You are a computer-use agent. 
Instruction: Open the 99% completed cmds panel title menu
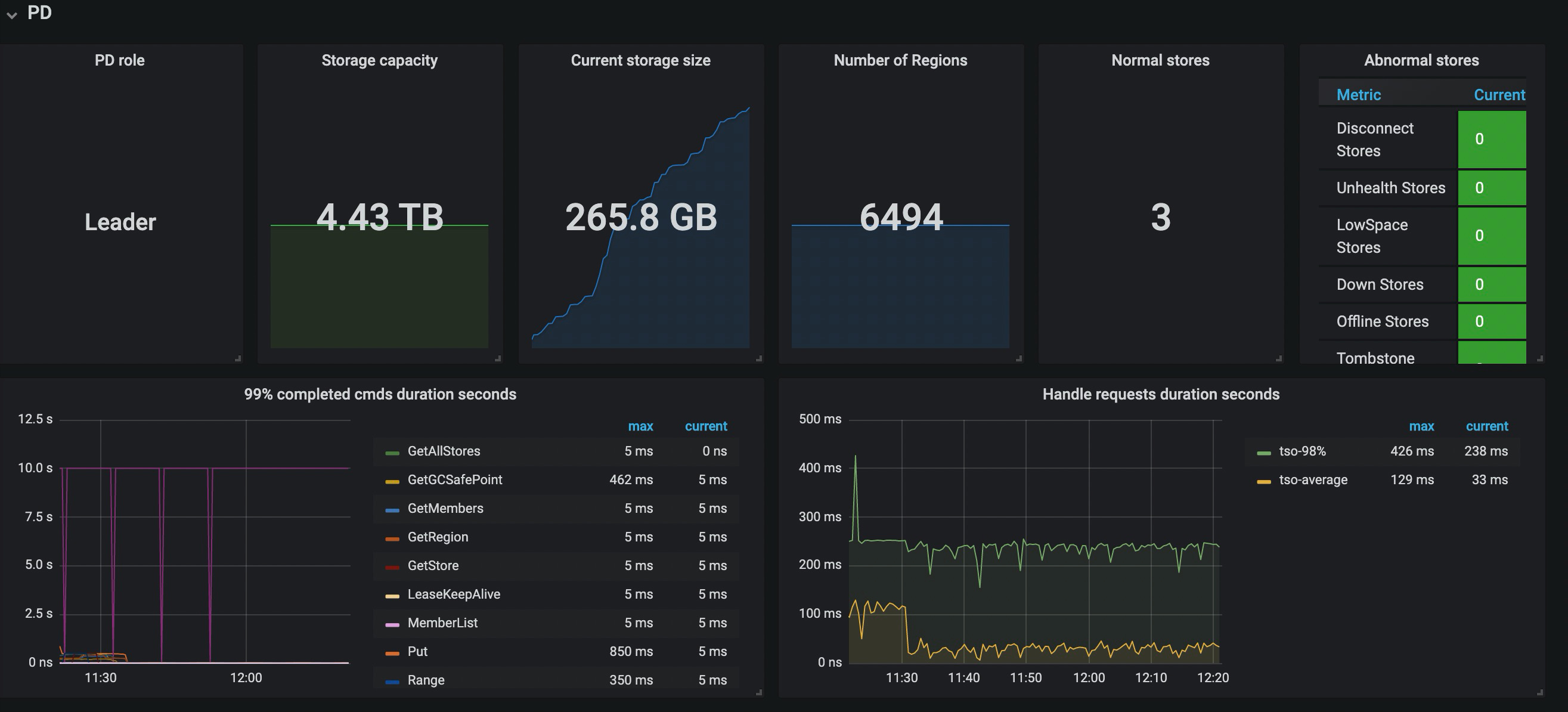pyautogui.click(x=380, y=394)
